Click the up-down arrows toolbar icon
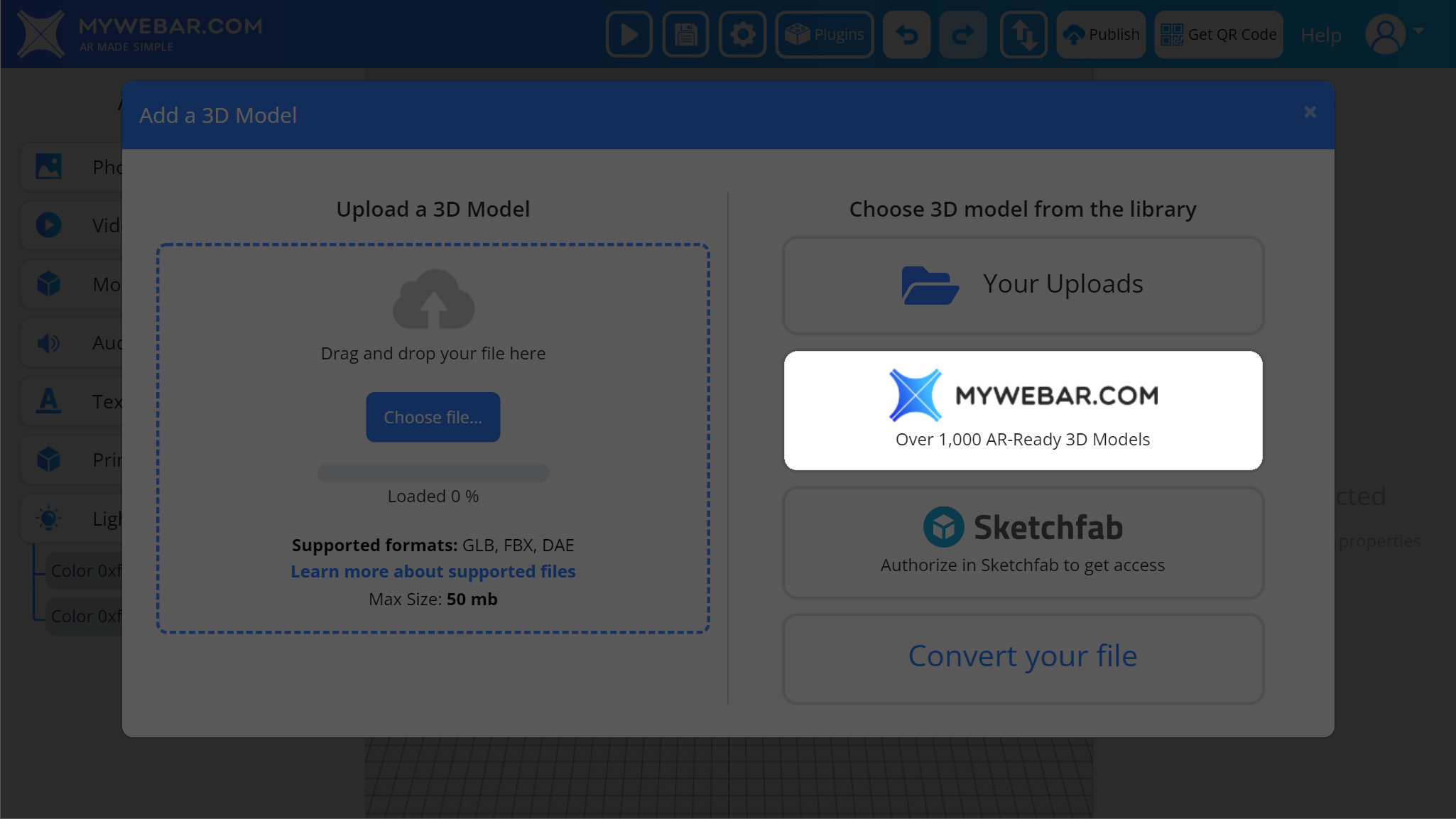The width and height of the screenshot is (1456, 819). (x=1023, y=34)
